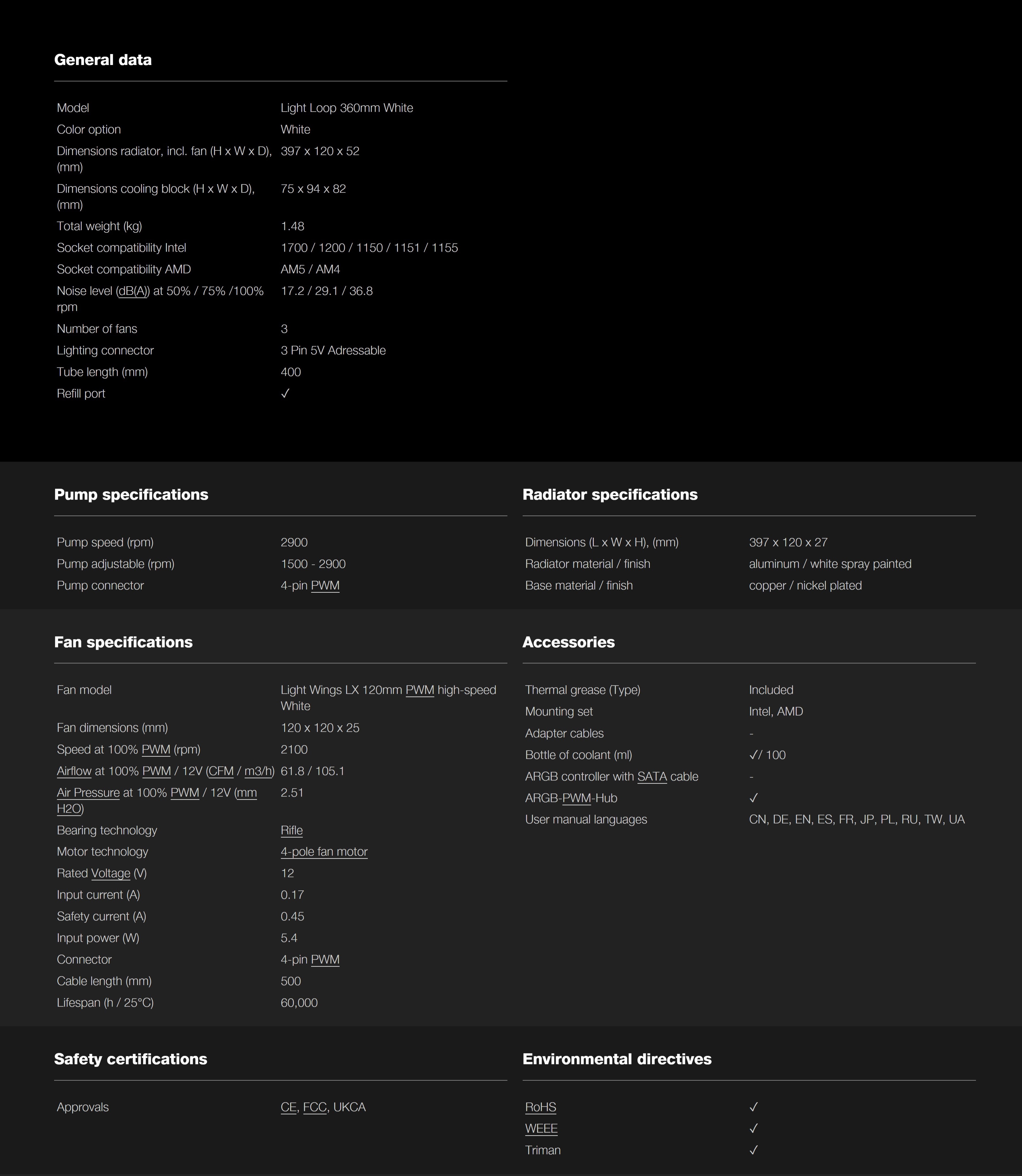Click the Triman label
This screenshot has width=1022, height=1176.
click(x=543, y=1150)
